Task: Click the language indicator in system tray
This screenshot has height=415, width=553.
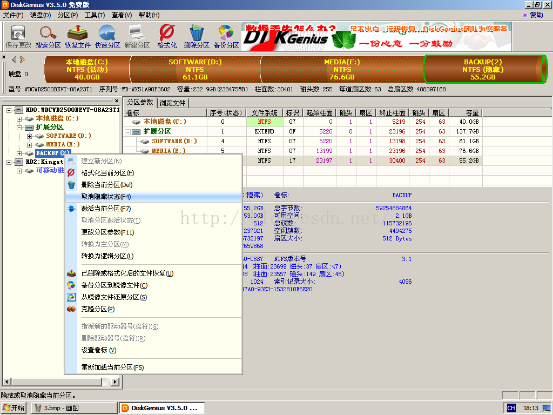Action: [511, 408]
